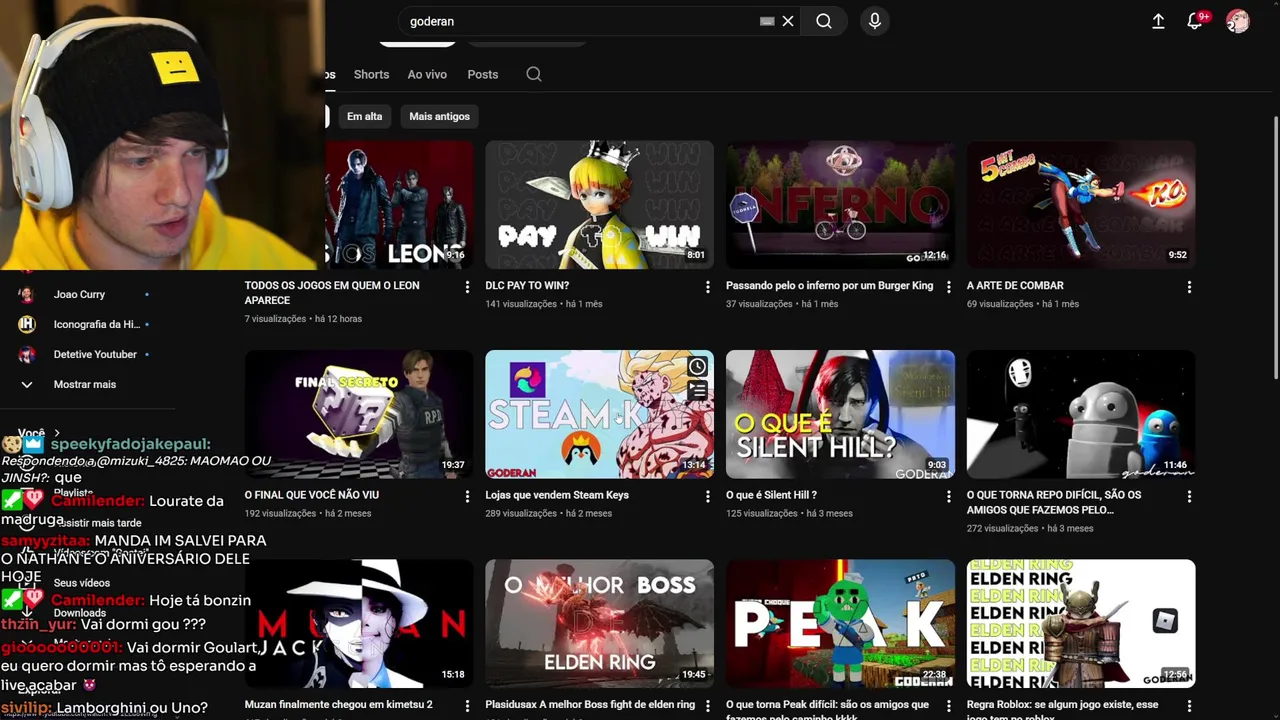Open options menu for Lojas que vendem Steam Keys

708,496
